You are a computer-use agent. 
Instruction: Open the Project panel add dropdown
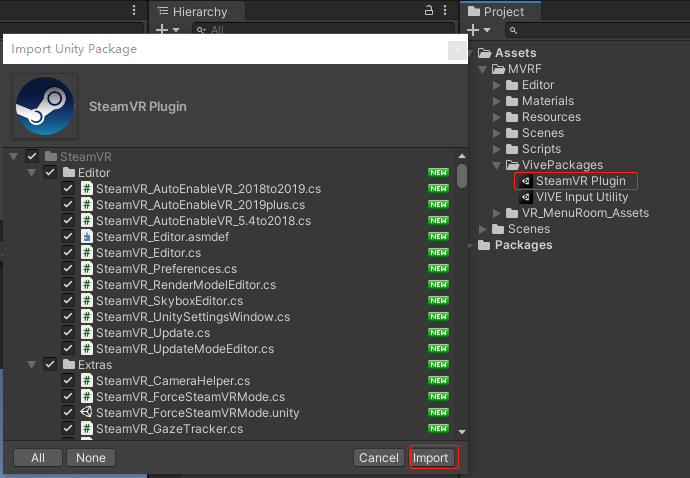[478, 30]
